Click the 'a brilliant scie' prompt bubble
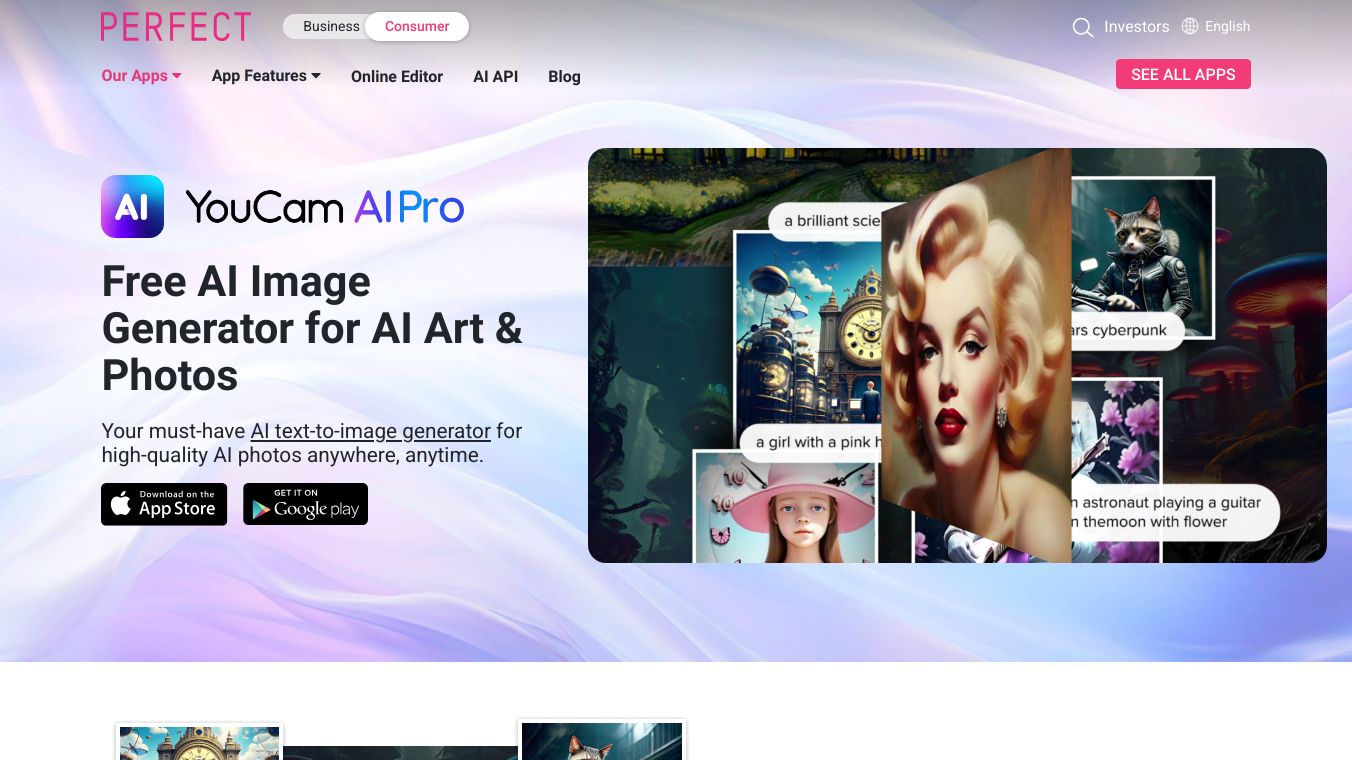The width and height of the screenshot is (1352, 760). pyautogui.click(x=826, y=221)
